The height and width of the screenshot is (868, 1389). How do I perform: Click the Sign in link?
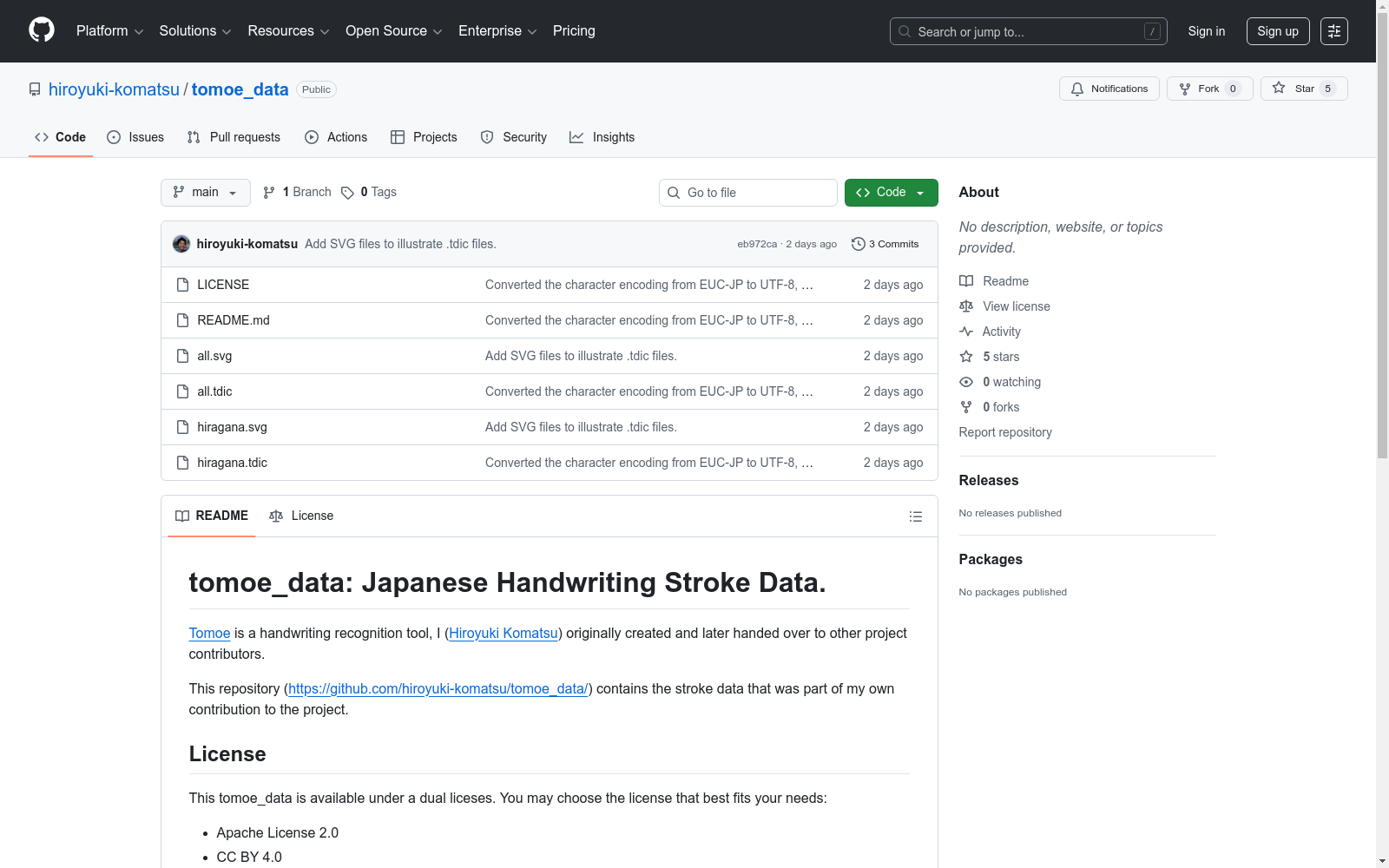pos(1207,31)
